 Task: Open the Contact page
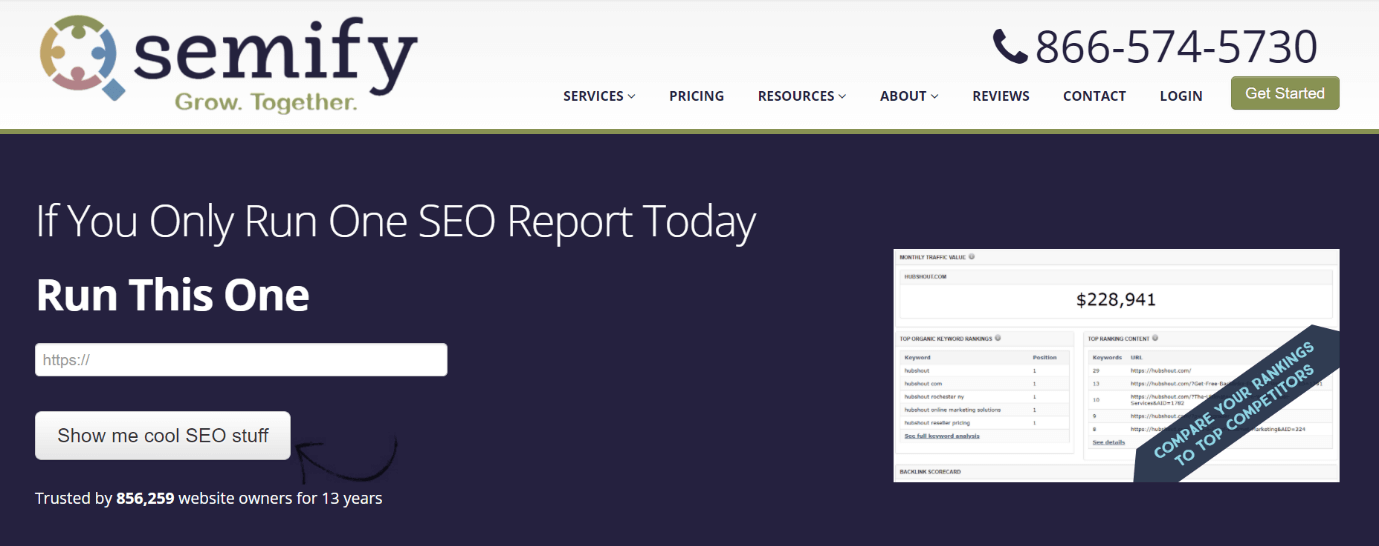(x=1094, y=96)
